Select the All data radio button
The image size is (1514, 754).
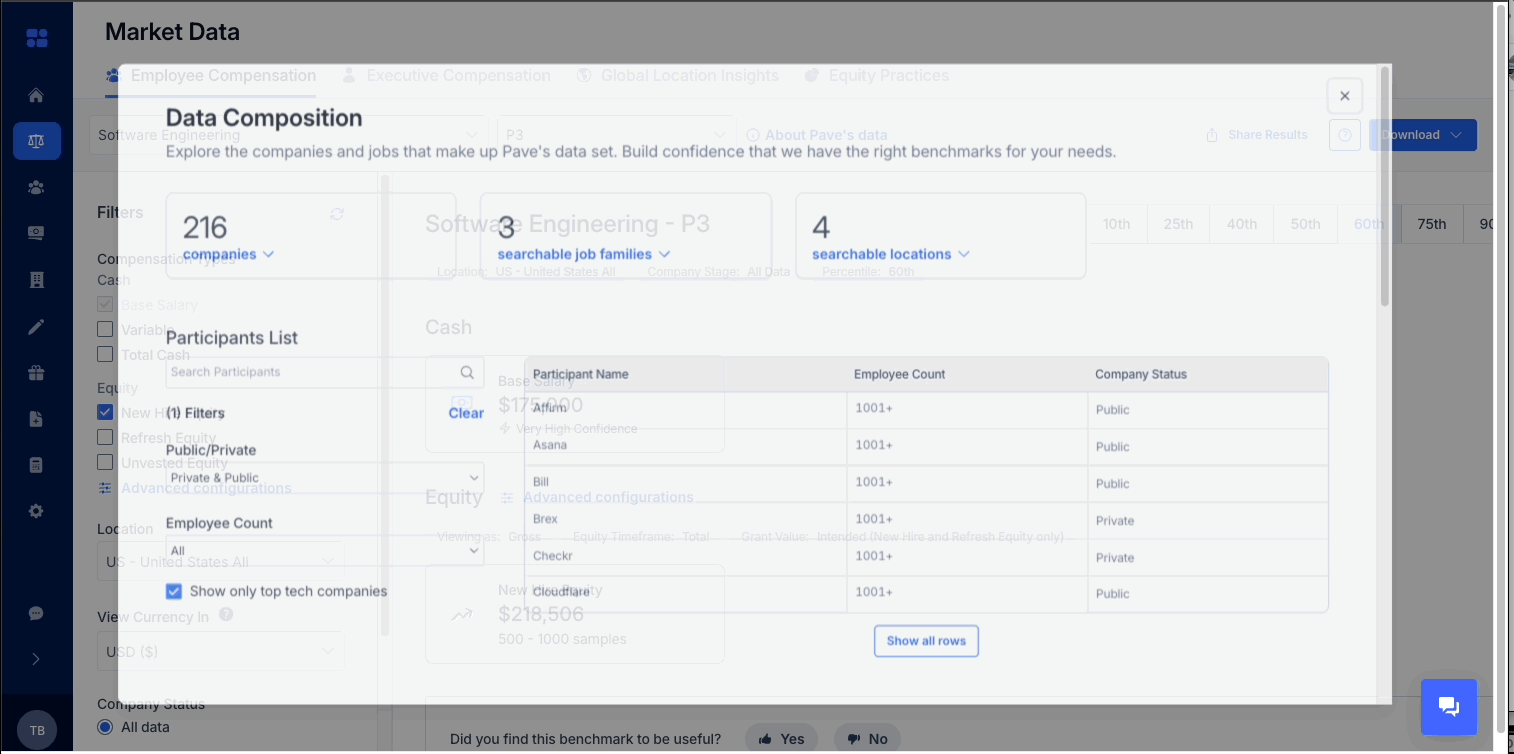click(105, 727)
